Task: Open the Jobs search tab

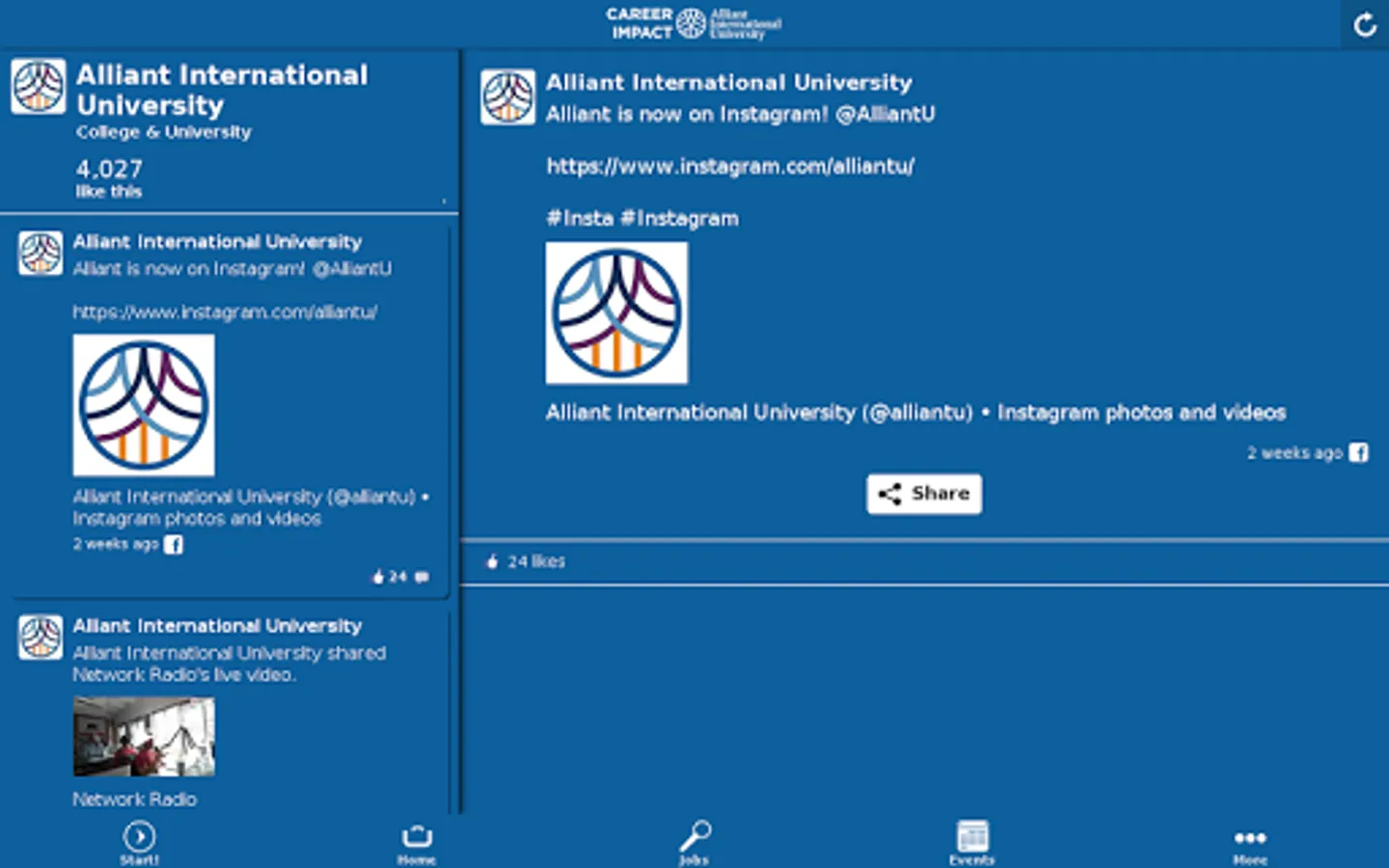Action: tap(694, 842)
